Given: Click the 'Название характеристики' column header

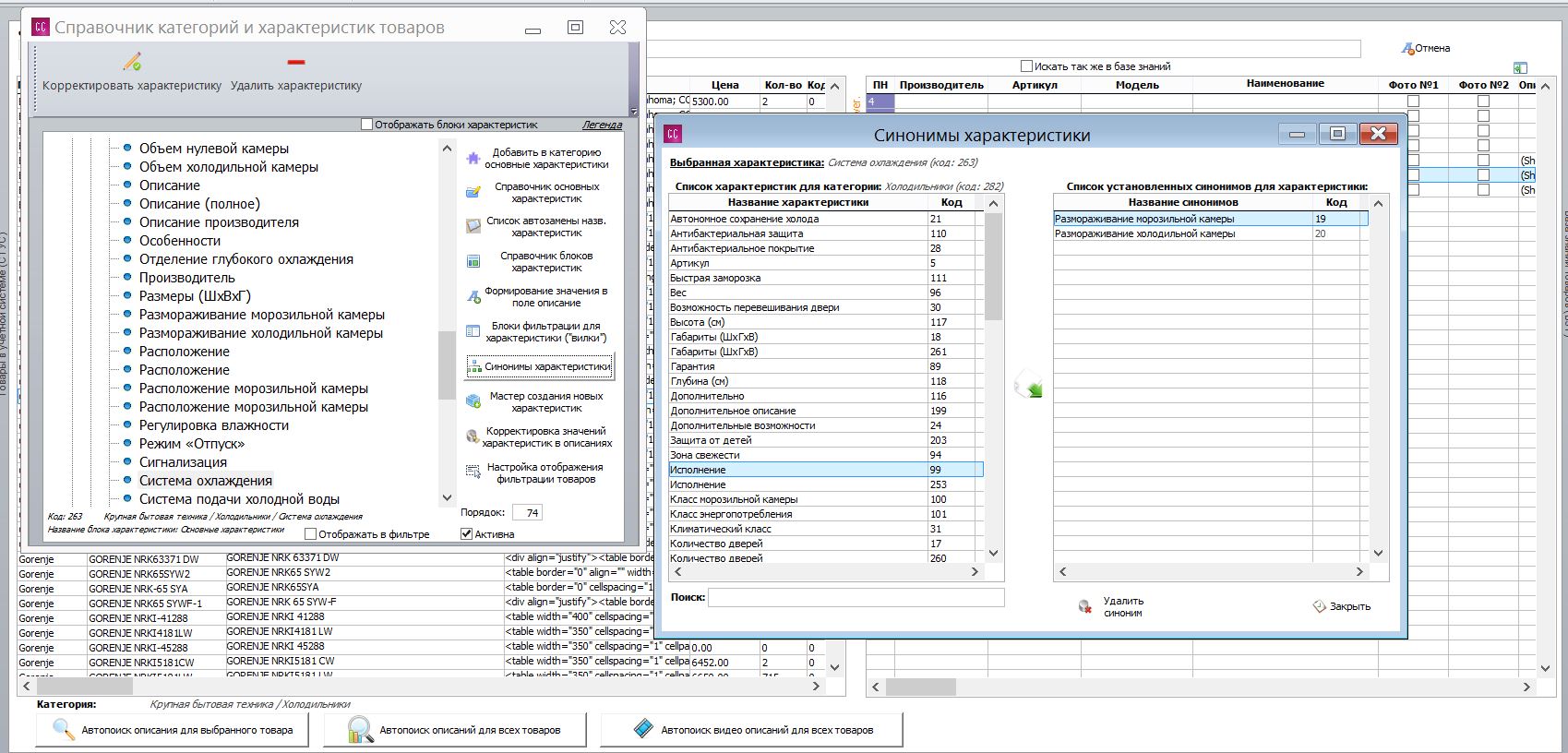Looking at the screenshot, I should pos(798,202).
